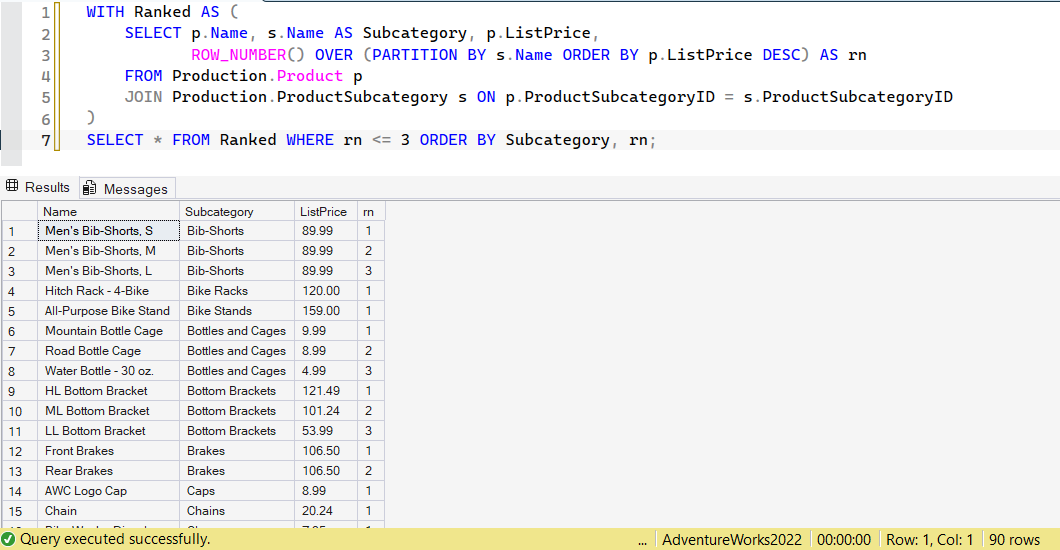
Task: Click the cell "All-Purpose Bike Stand"
Action: click(x=108, y=311)
